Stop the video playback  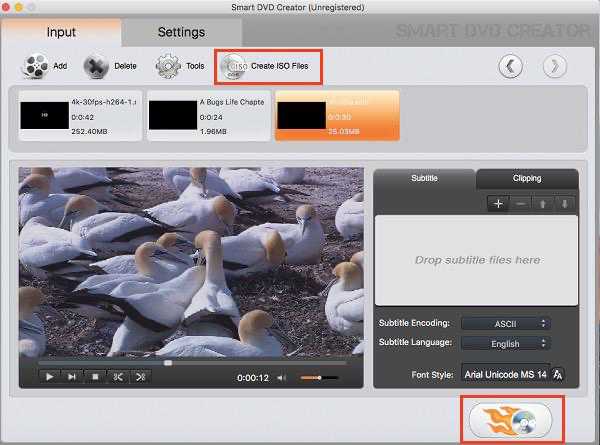pos(95,377)
